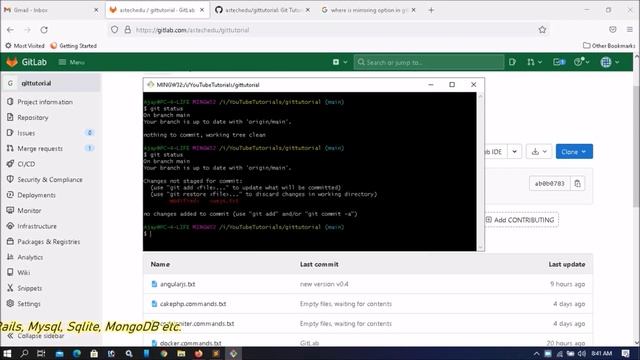Click the terminal window scrollbar
Screen dimensions: 640x360
(x=480, y=171)
